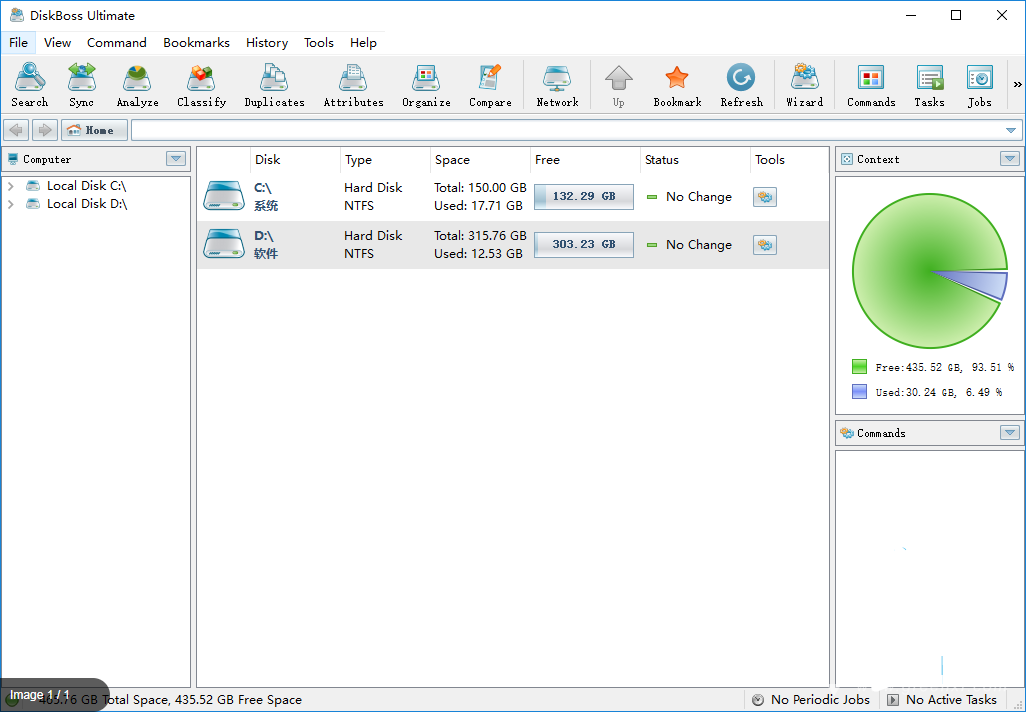Click the Organize toolbar icon
This screenshot has width=1026, height=713.
pos(426,85)
